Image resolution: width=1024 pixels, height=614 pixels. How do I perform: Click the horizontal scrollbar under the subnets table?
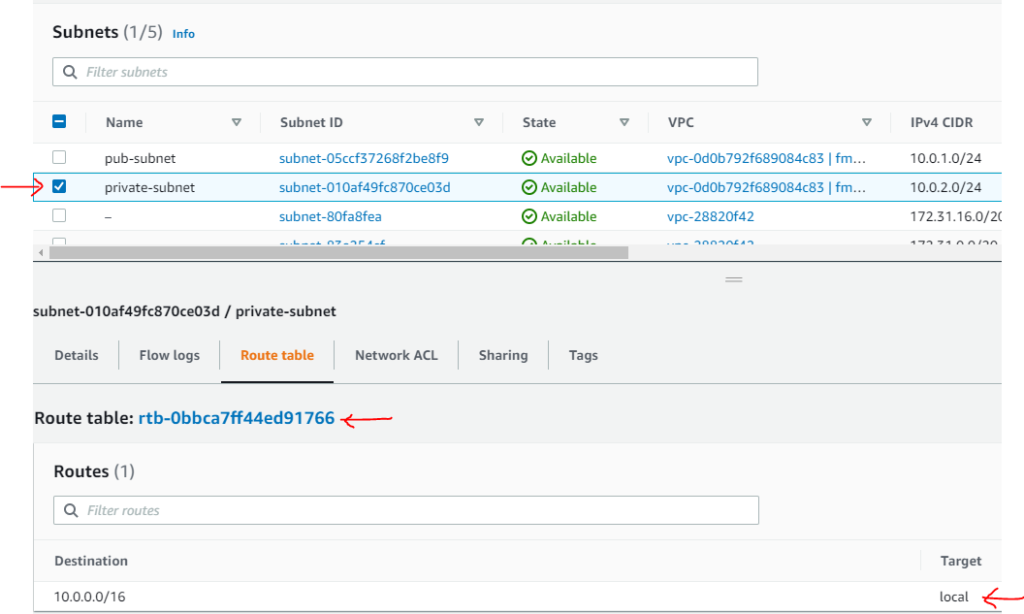pos(338,252)
